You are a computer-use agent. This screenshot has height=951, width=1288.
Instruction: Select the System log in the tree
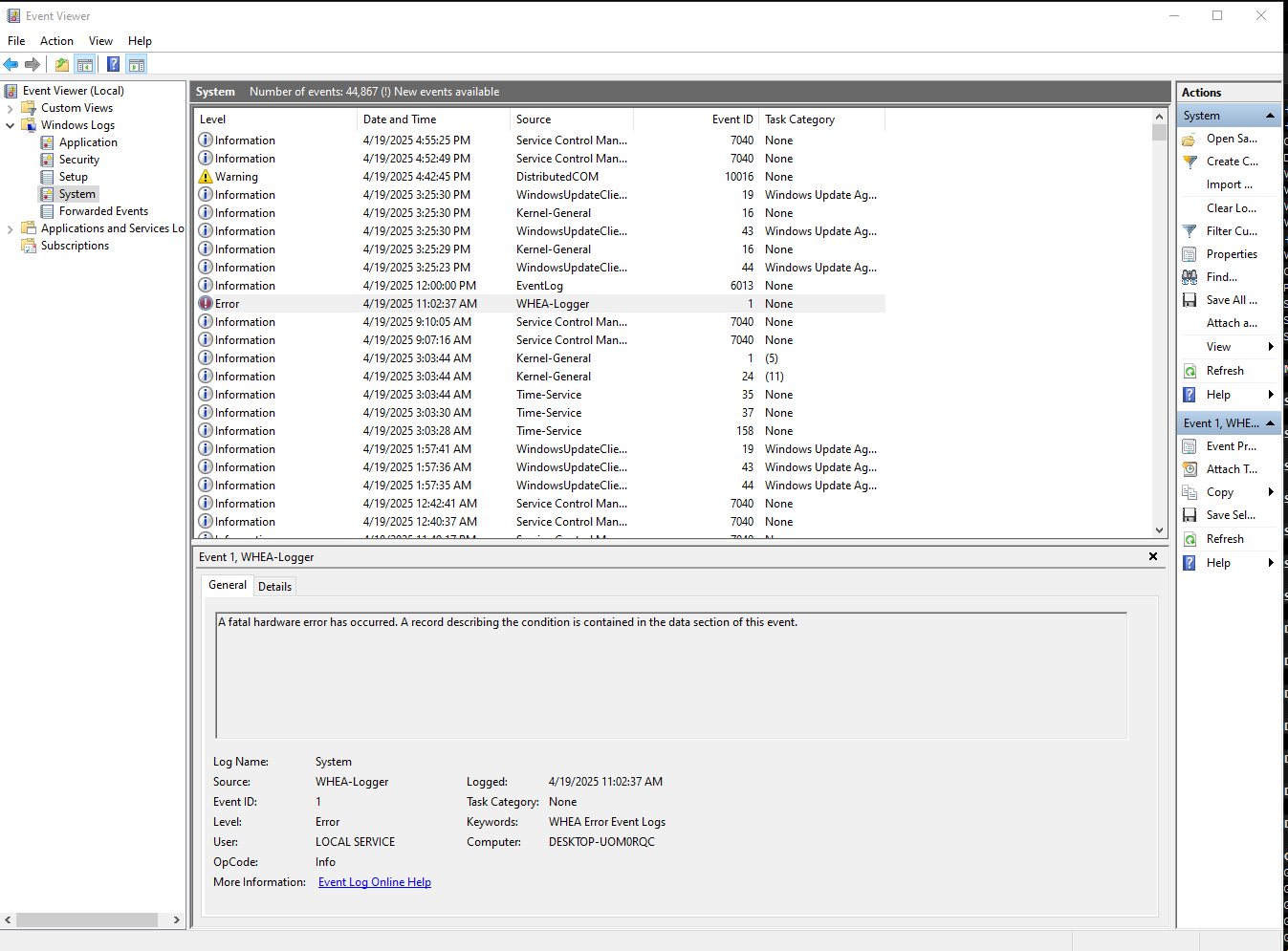pos(77,194)
